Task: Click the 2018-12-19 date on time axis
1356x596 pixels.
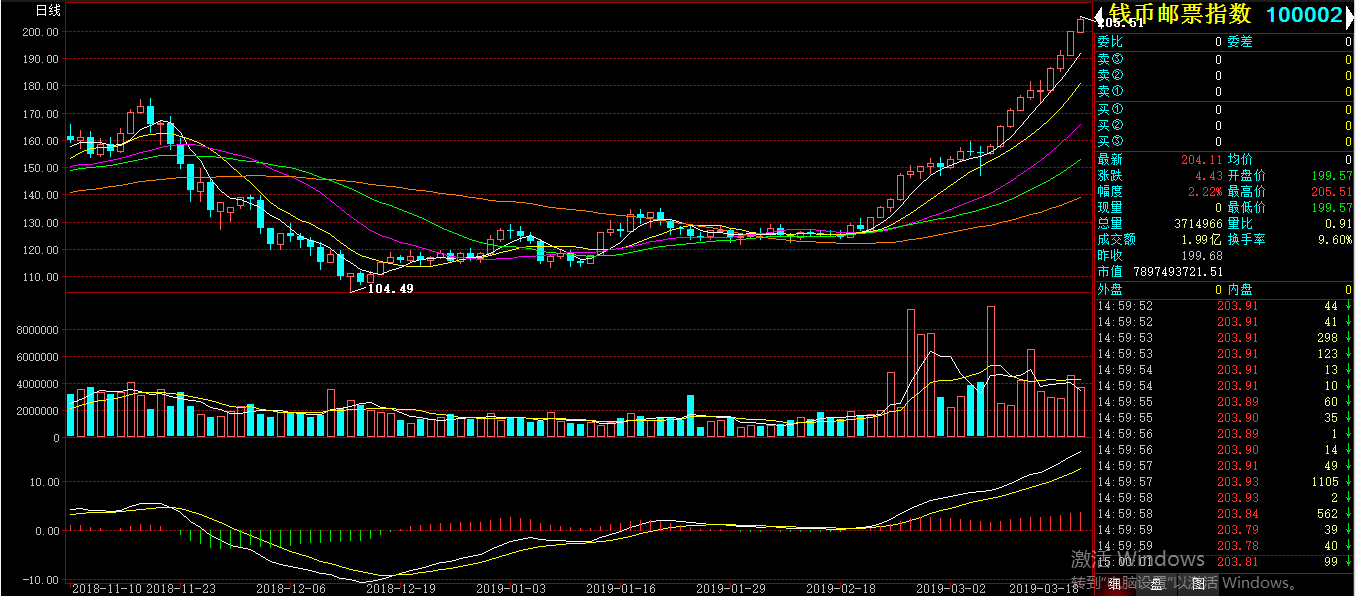Action: 401,589
